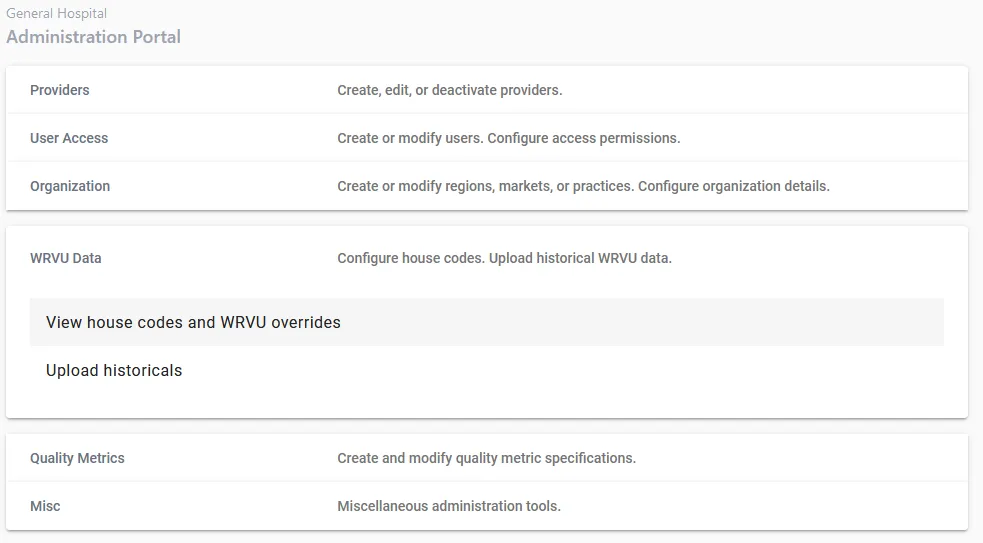Click the Administration Portal heading
Viewport: 983px width, 543px height.
pos(93,37)
